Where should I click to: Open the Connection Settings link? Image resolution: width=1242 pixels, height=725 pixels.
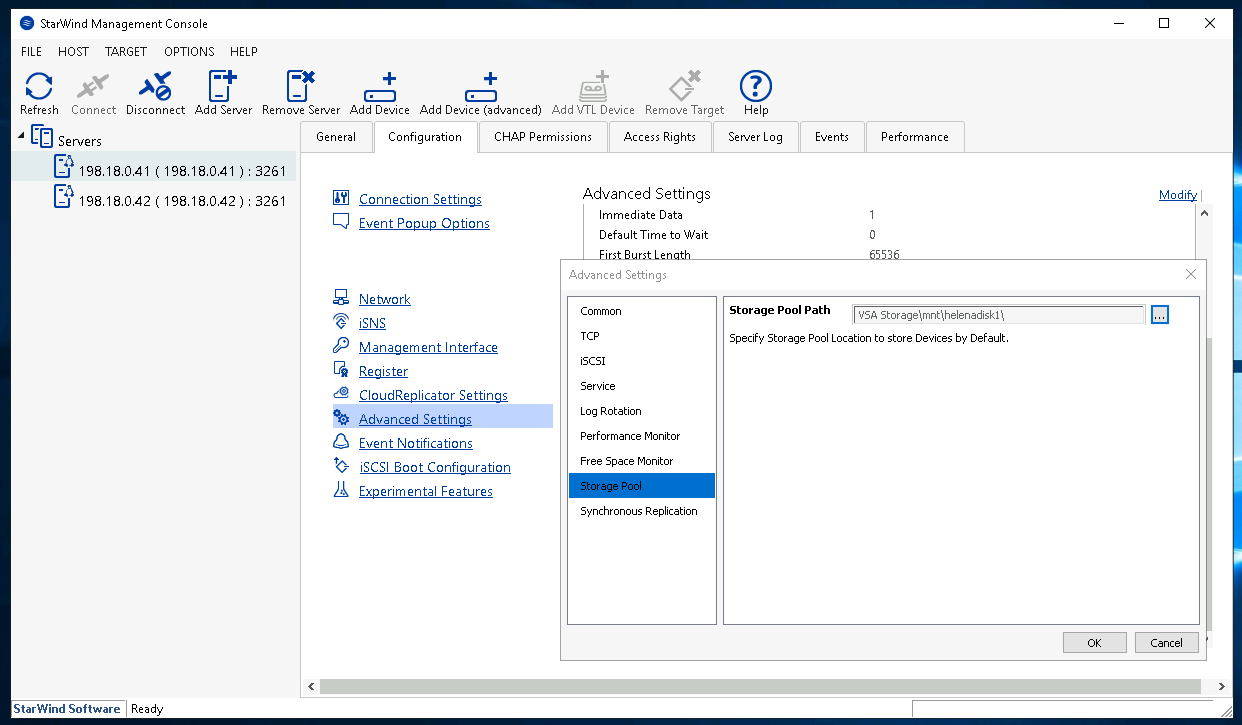(420, 199)
